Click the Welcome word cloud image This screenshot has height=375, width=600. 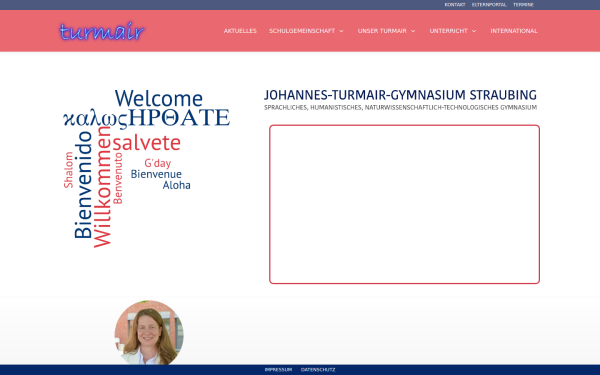147,168
